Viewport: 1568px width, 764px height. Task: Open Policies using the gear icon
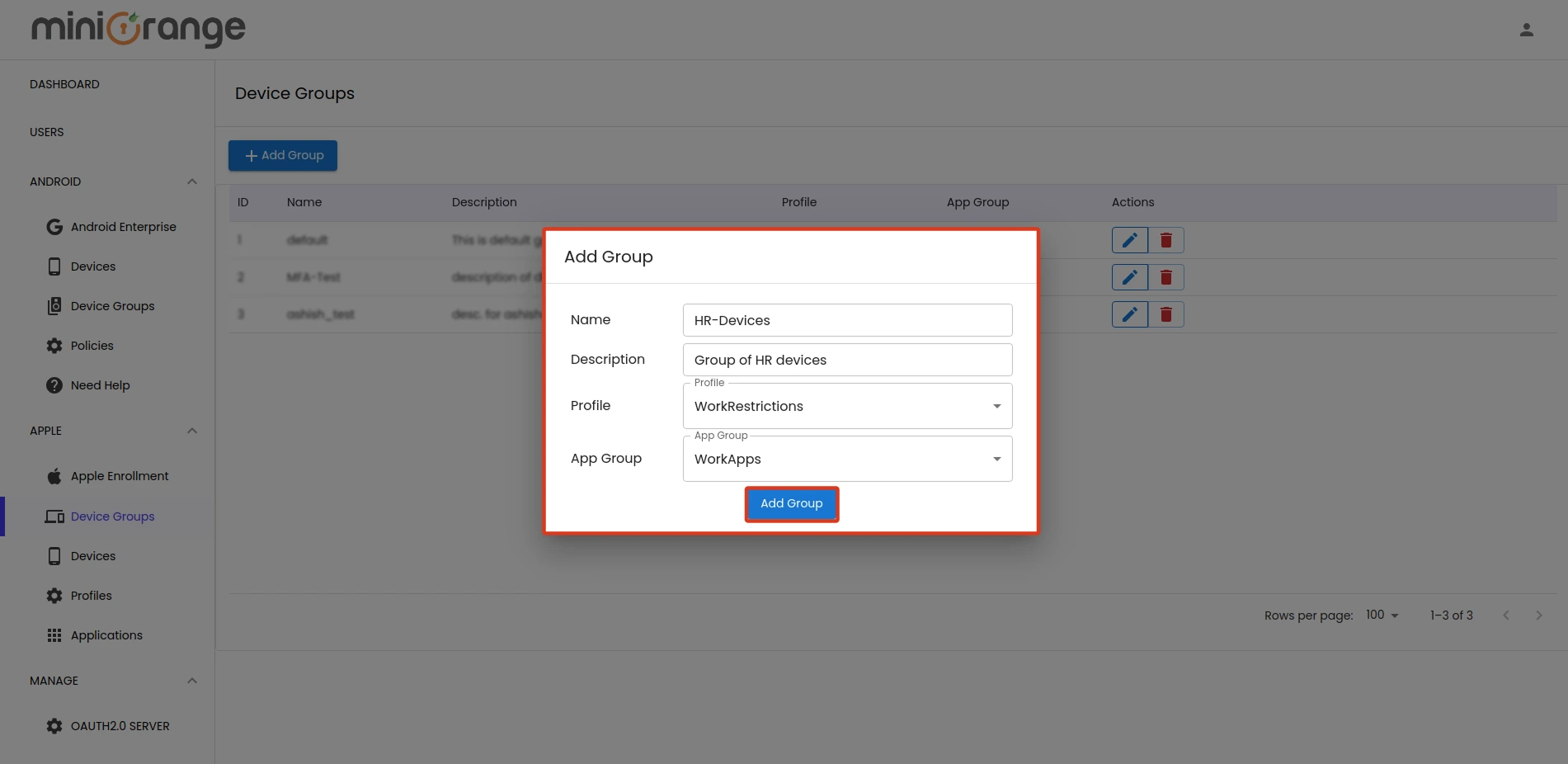(54, 345)
